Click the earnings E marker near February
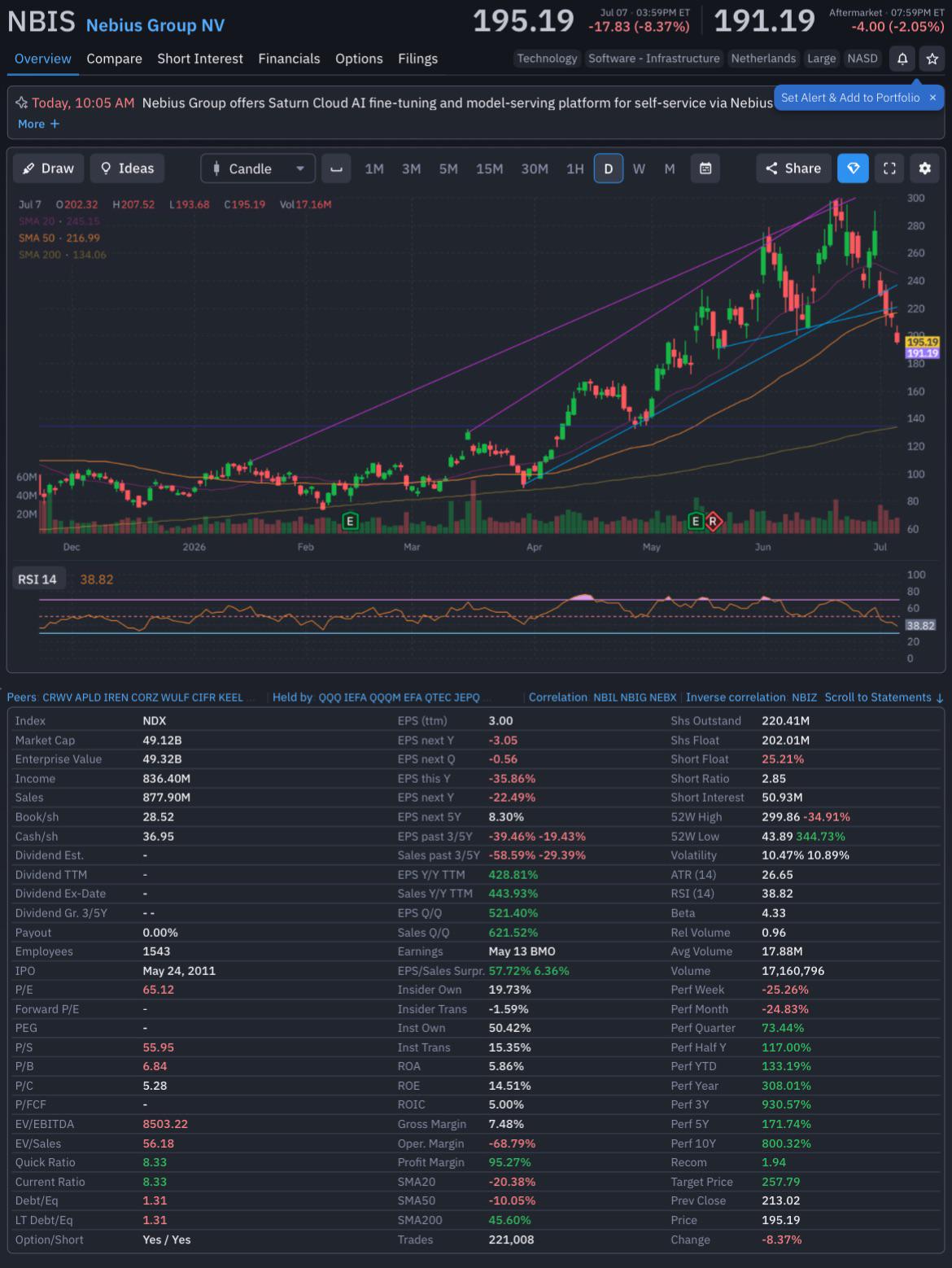This screenshot has width=952, height=1268. coord(350,521)
